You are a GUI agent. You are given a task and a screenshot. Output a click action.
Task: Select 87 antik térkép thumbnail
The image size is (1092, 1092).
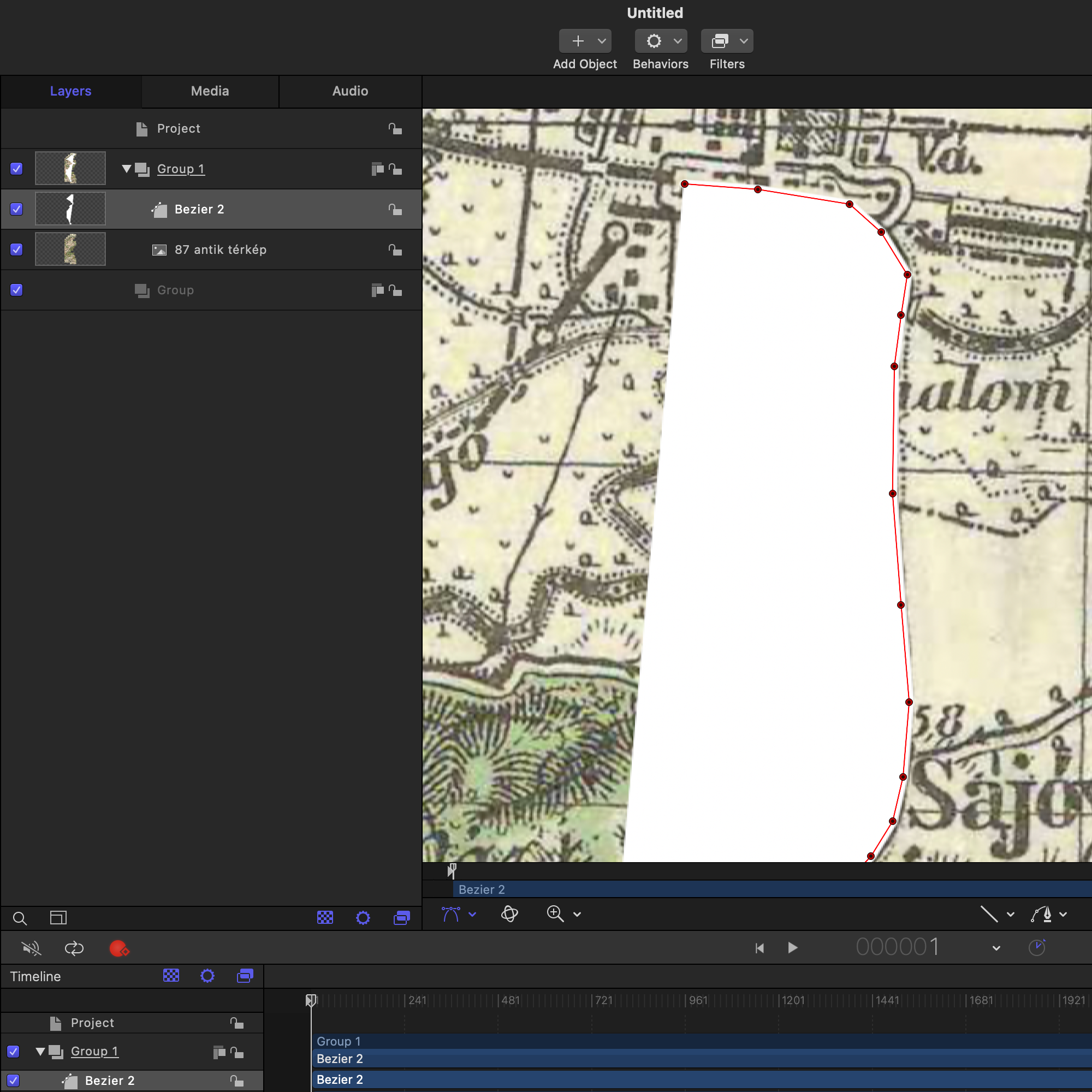click(x=70, y=248)
